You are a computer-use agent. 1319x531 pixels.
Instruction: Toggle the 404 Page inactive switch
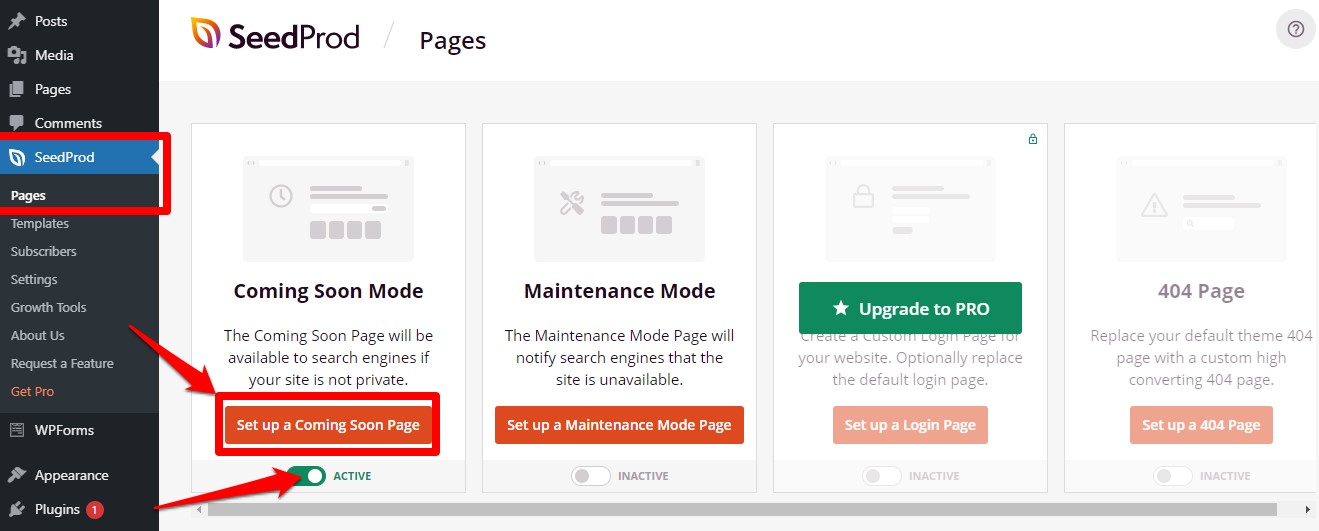click(x=1173, y=476)
